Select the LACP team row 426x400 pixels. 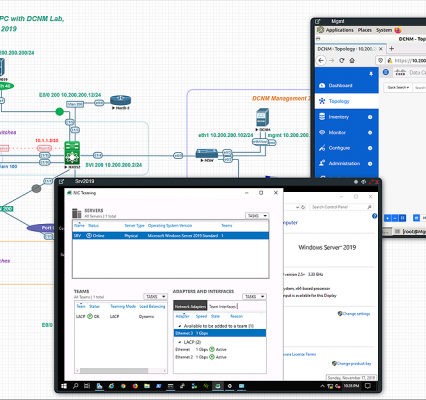tap(121, 316)
